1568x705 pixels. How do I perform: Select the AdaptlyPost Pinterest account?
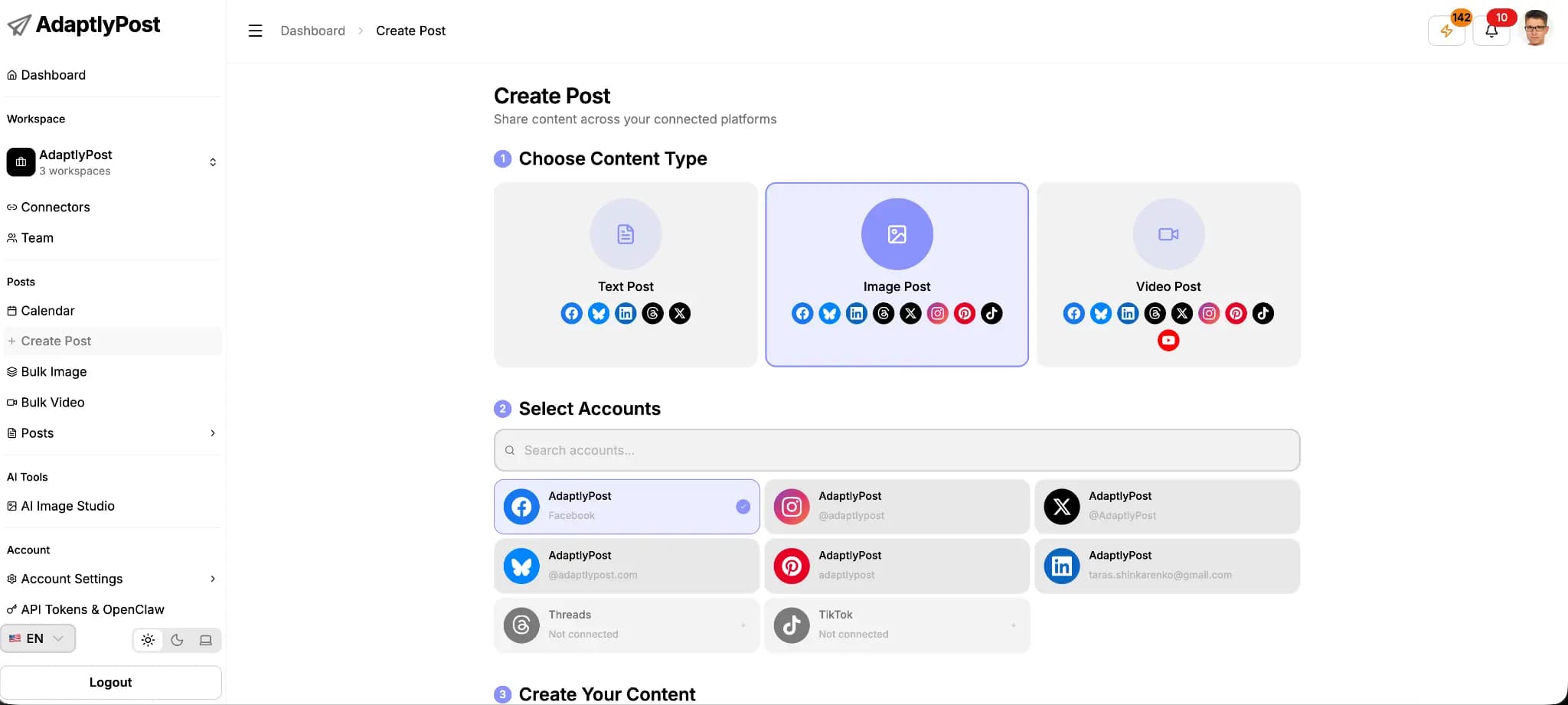897,566
